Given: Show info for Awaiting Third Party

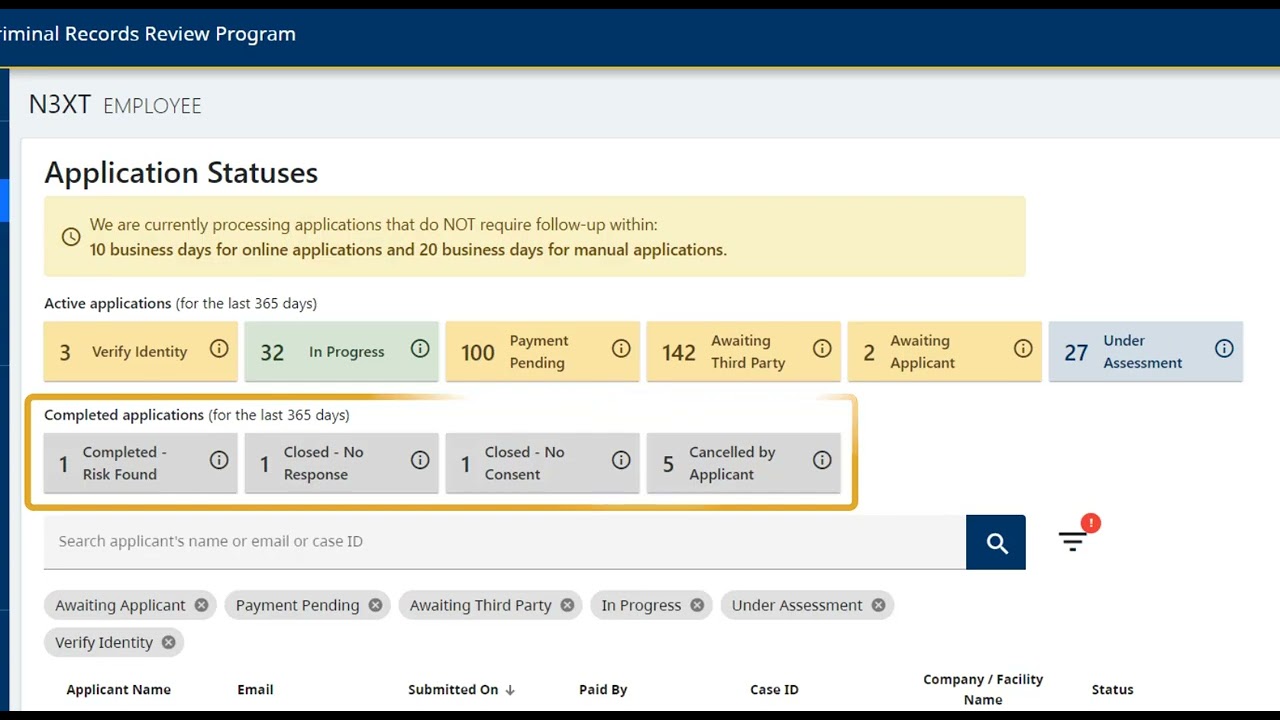Looking at the screenshot, I should [x=822, y=349].
